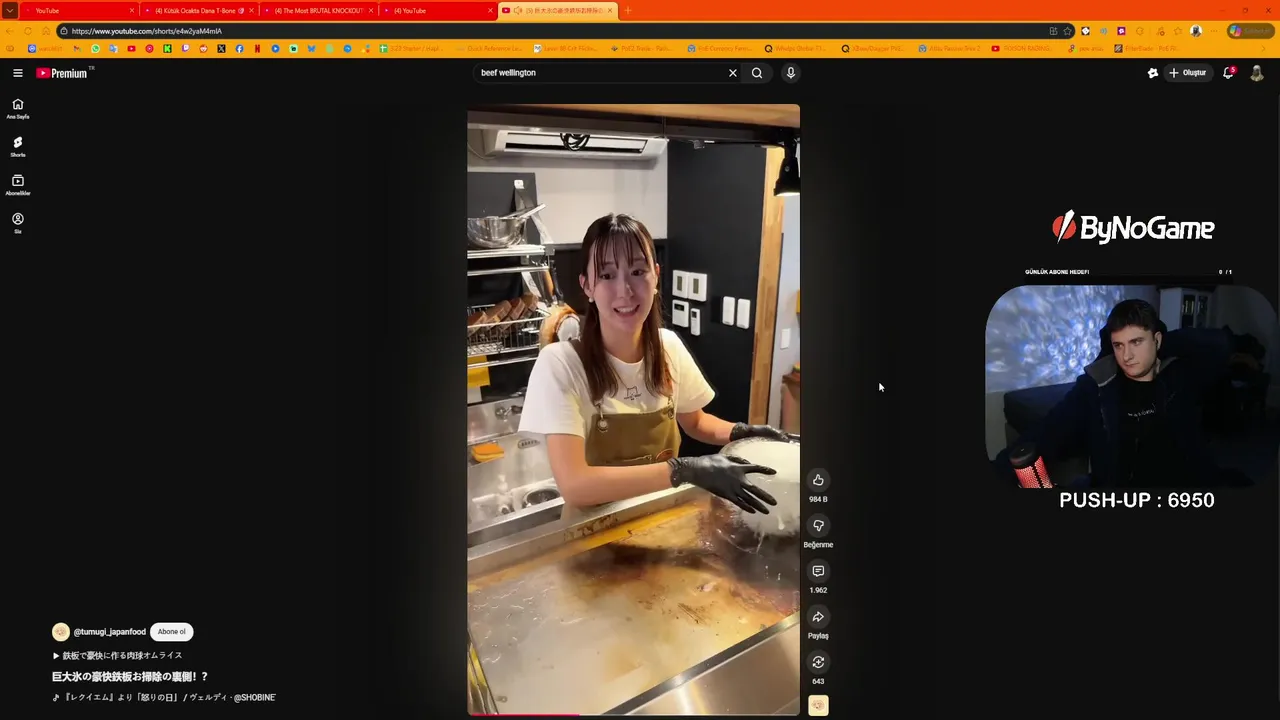Seek on the red Shorts progress bar
This screenshot has height=720, width=1280.
pyautogui.click(x=633, y=714)
